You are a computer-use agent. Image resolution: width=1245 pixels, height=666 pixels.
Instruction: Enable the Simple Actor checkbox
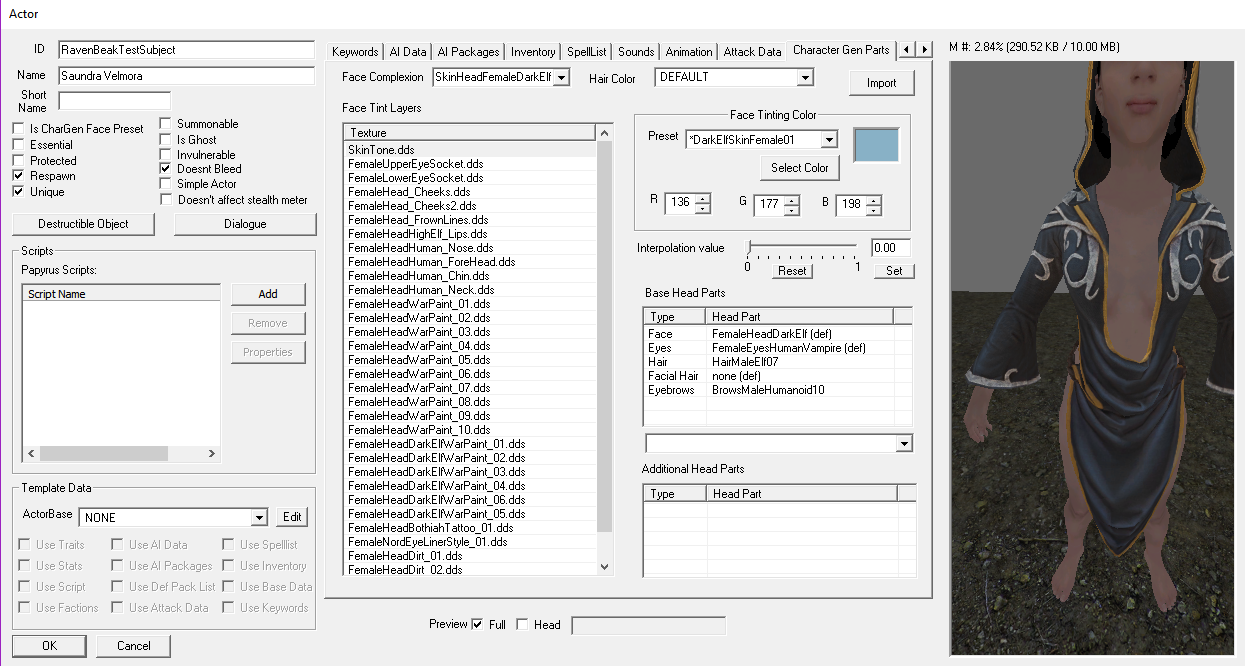click(166, 185)
